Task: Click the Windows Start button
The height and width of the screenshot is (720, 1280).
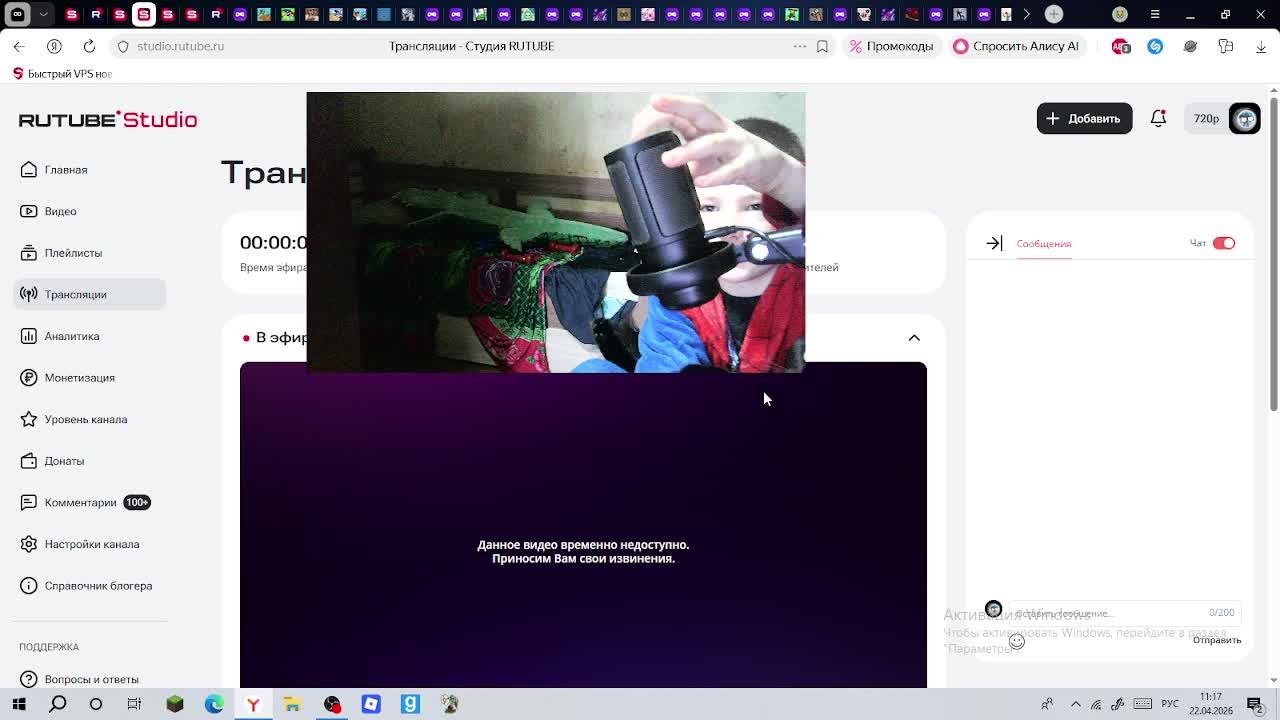Action: pos(18,704)
